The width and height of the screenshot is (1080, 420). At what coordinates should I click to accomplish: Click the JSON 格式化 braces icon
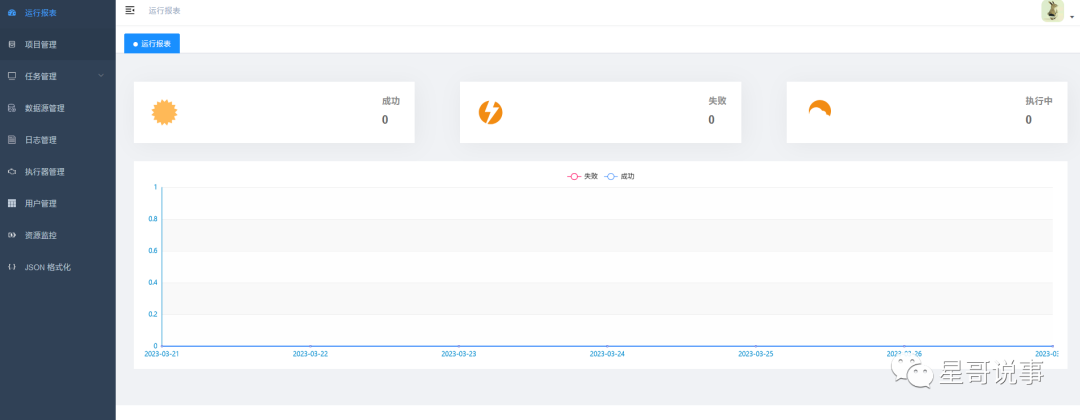click(12, 267)
